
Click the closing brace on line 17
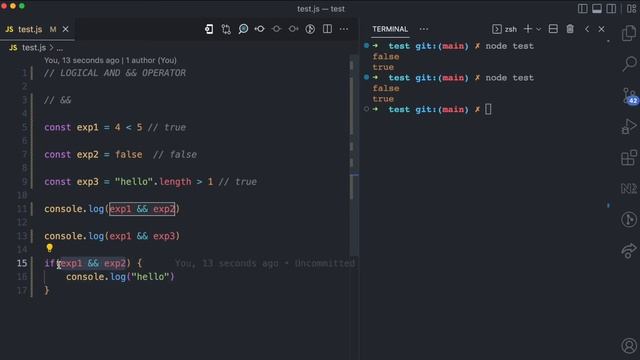[x=47, y=290]
